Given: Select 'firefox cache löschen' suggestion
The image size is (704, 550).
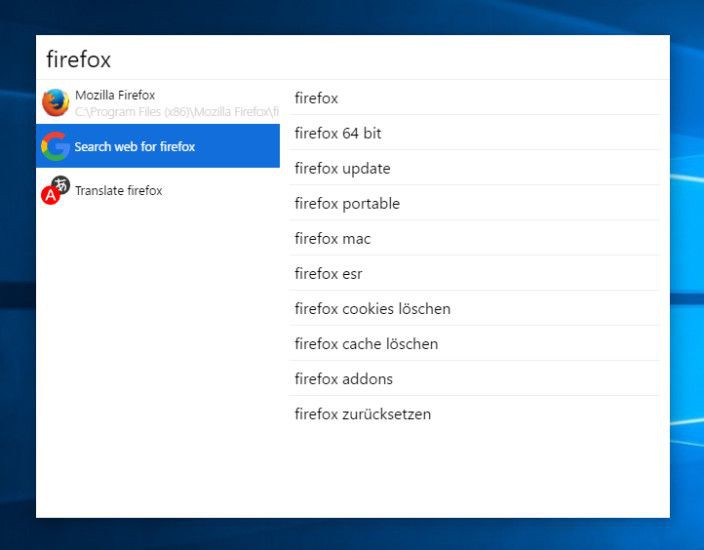Looking at the screenshot, I should (474, 343).
